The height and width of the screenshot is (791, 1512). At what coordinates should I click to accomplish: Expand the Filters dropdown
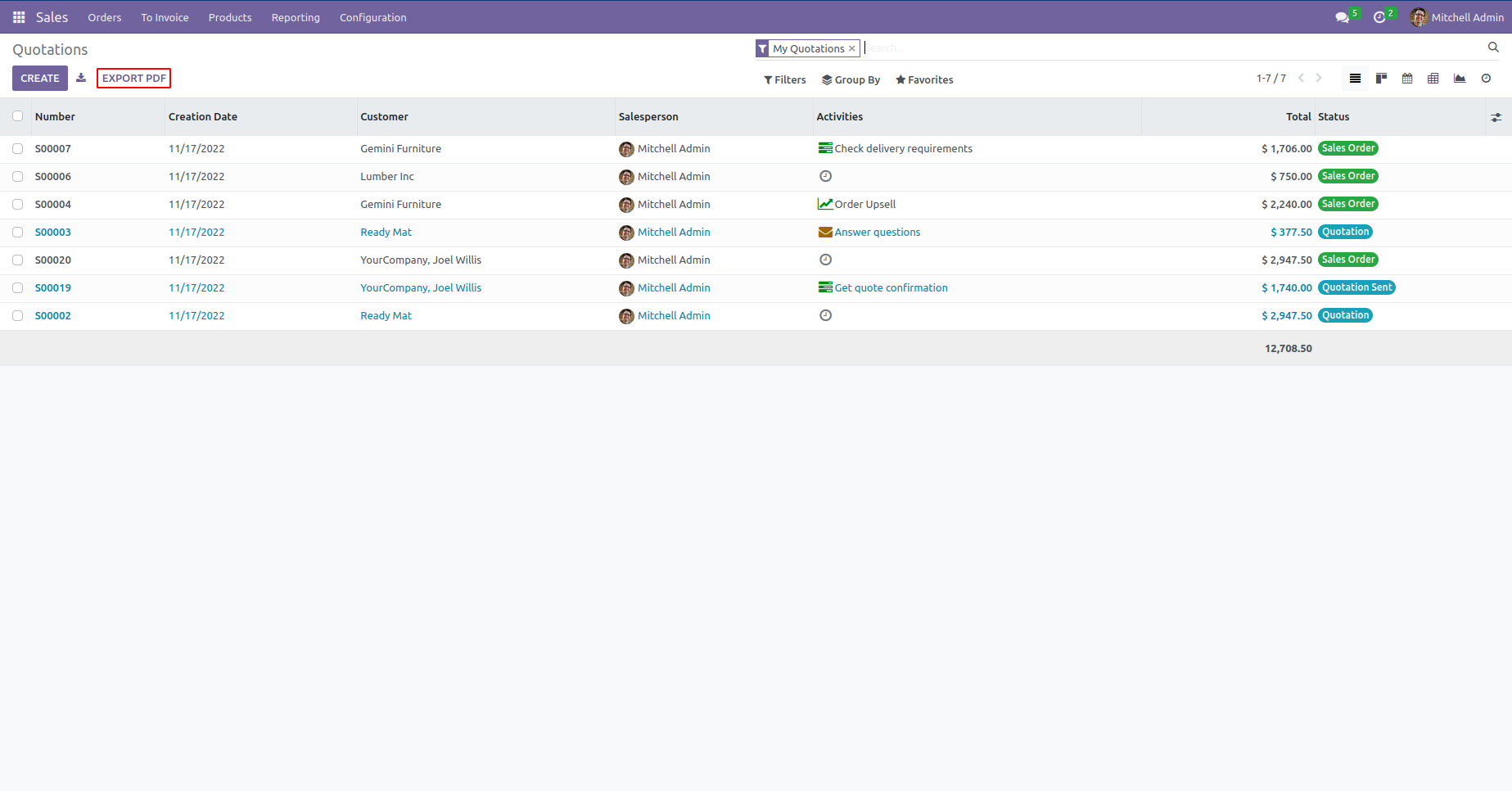(x=784, y=79)
